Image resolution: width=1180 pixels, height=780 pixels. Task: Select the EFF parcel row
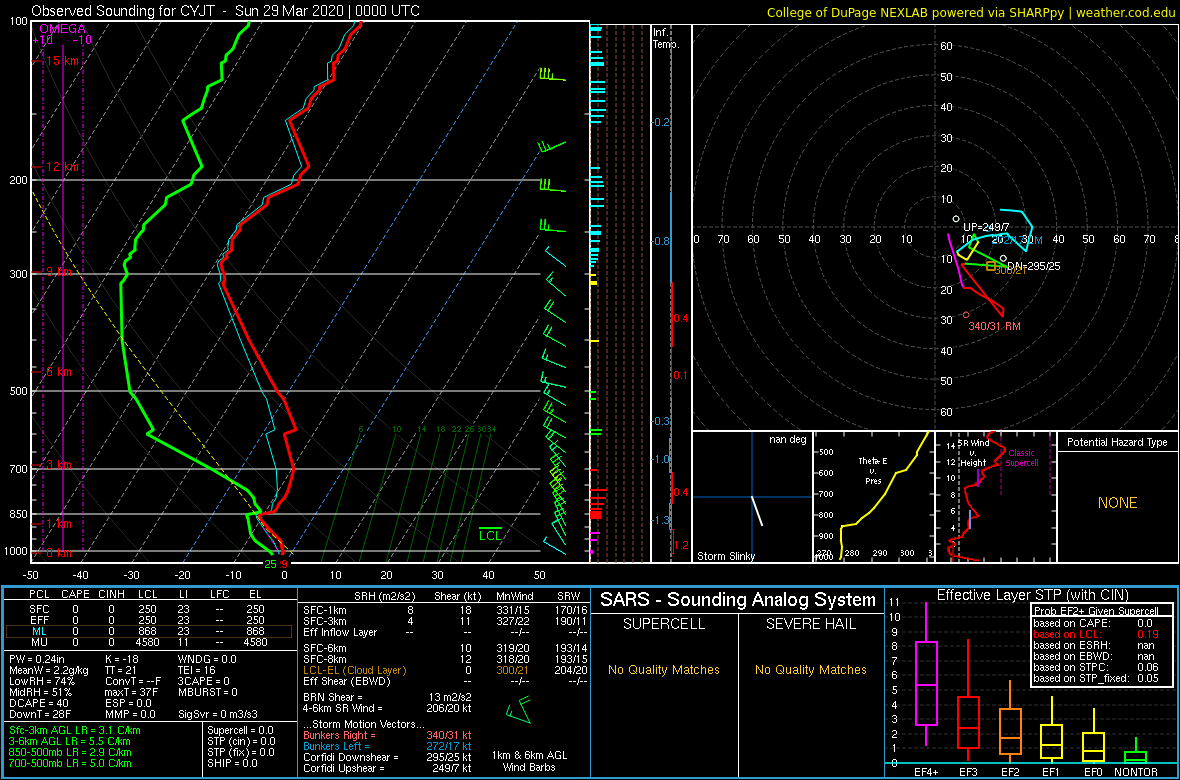coord(149,620)
